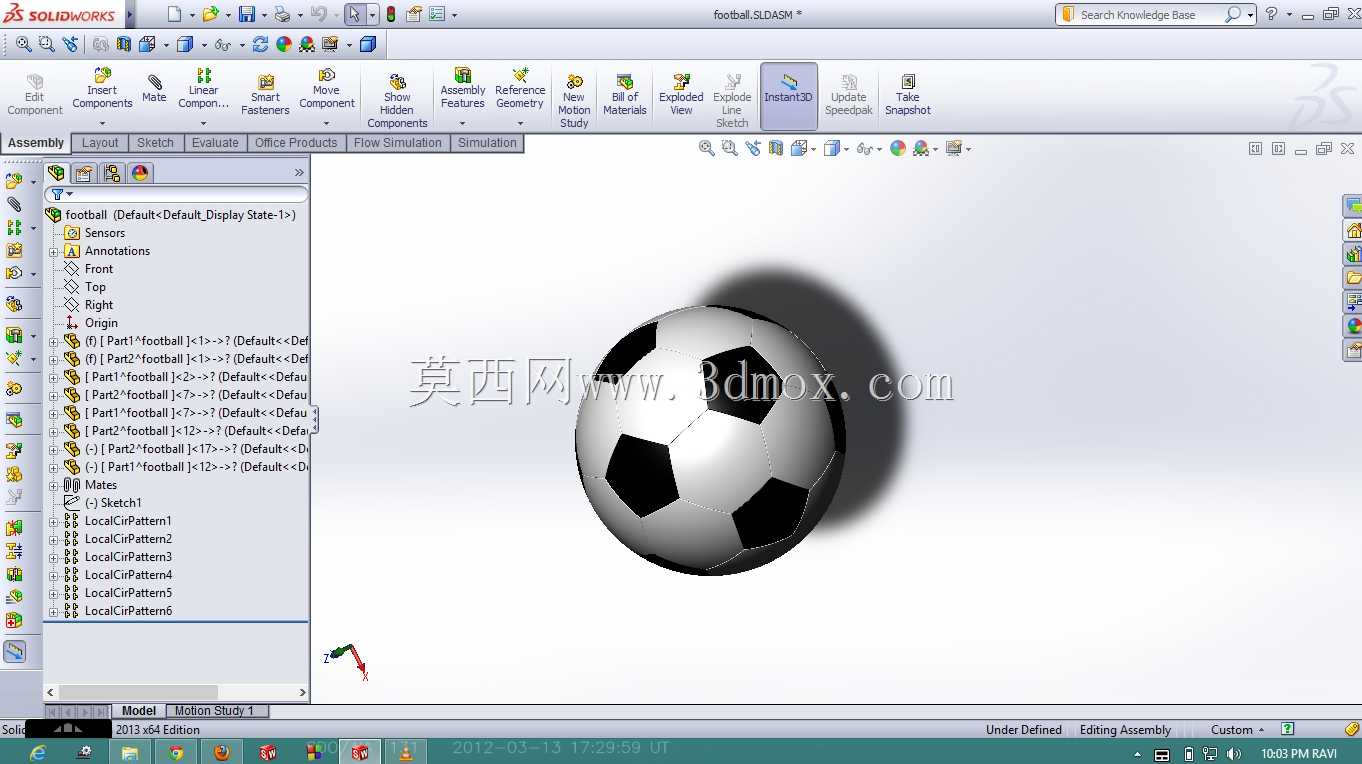This screenshot has height=764, width=1362.
Task: Click Editing Assembly status text
Action: [x=1125, y=730]
